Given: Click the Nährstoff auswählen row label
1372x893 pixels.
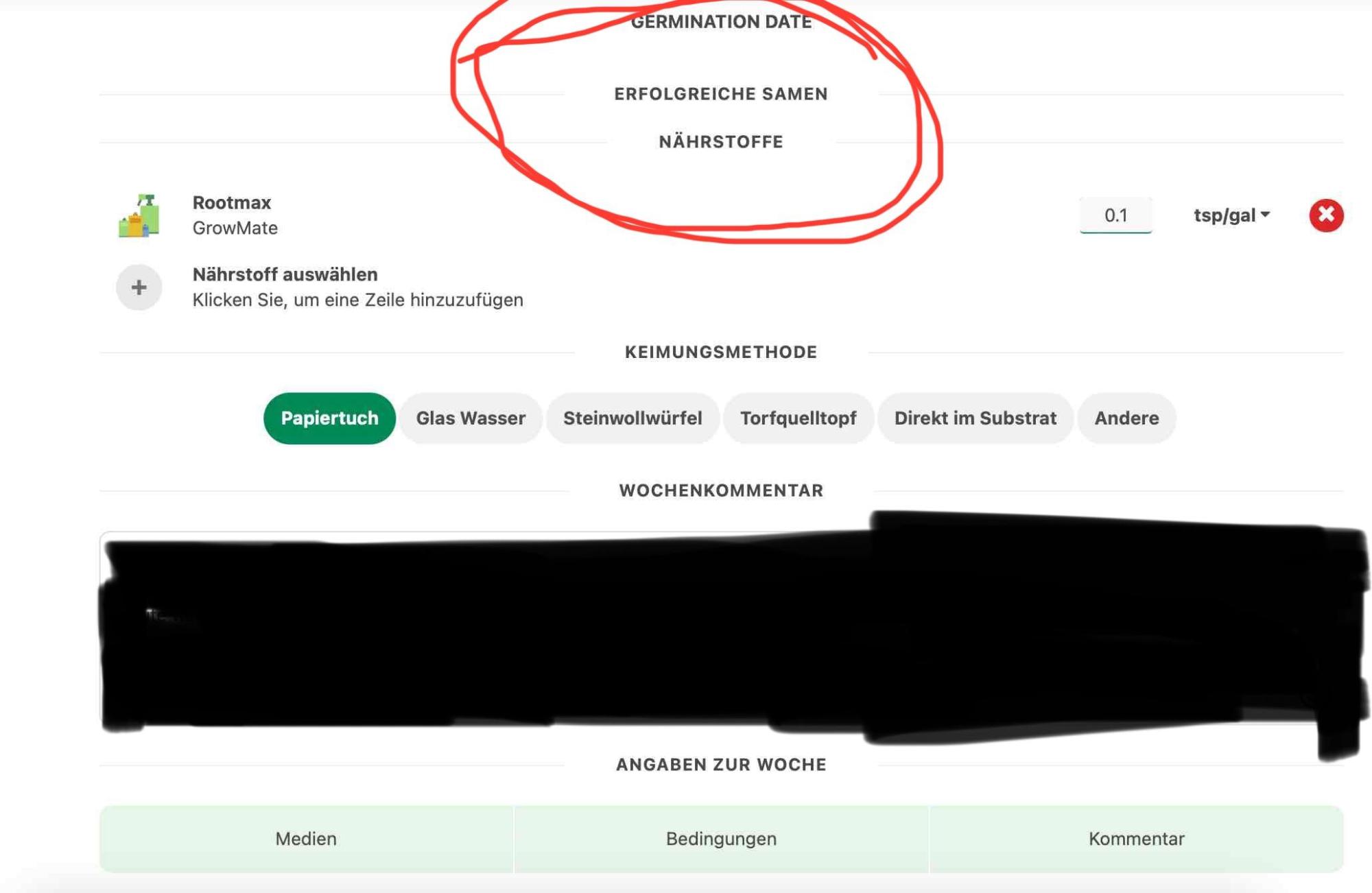Looking at the screenshot, I should click(x=285, y=274).
